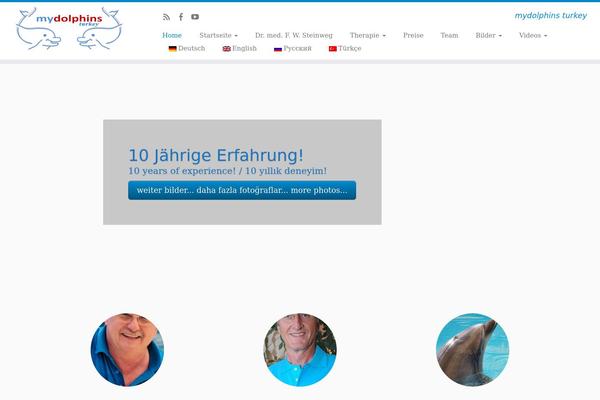The height and width of the screenshot is (400, 600).
Task: Expand the Bilder dropdown menu
Action: pos(489,35)
